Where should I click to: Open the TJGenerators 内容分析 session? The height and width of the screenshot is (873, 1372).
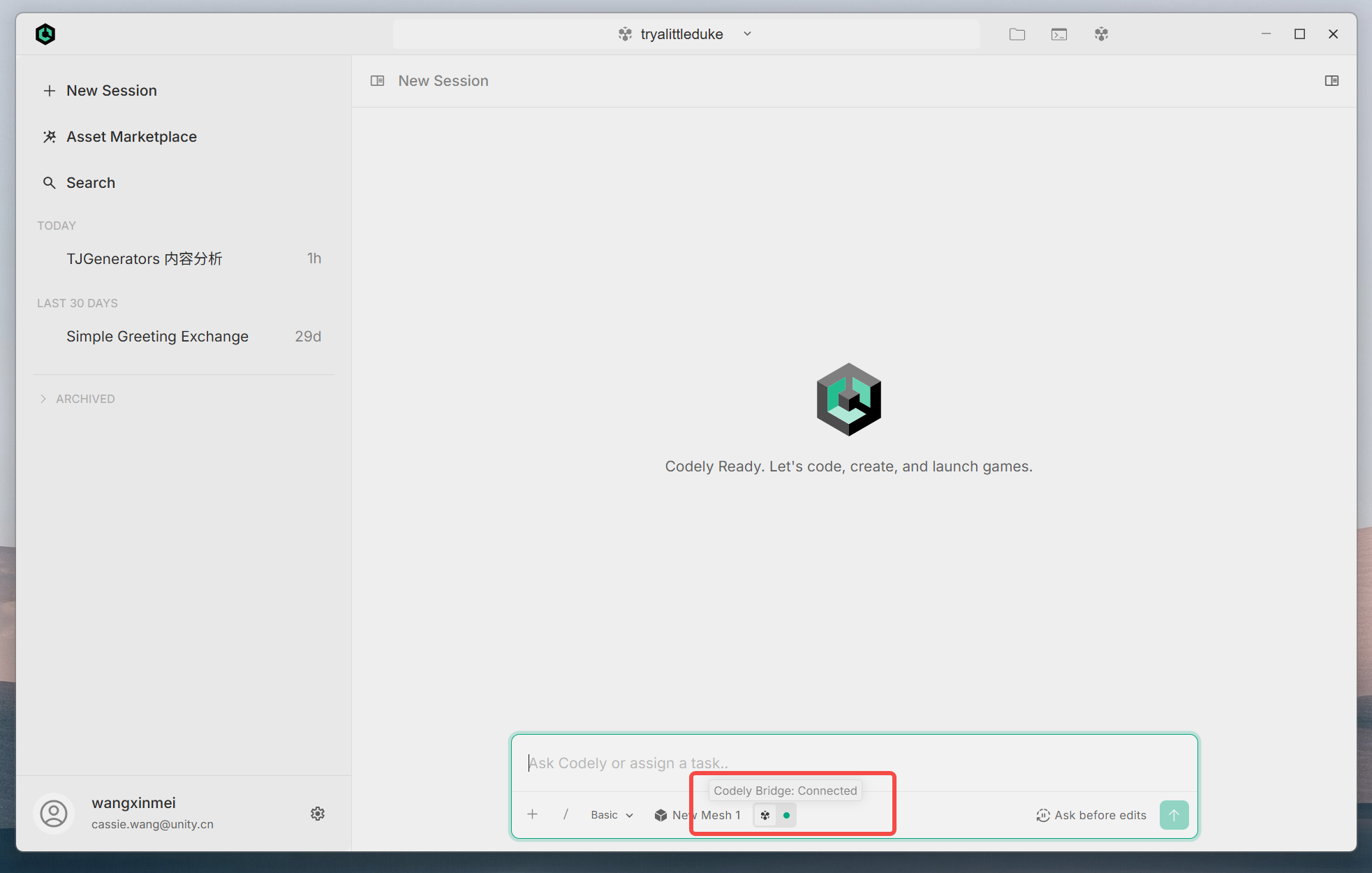click(x=184, y=258)
